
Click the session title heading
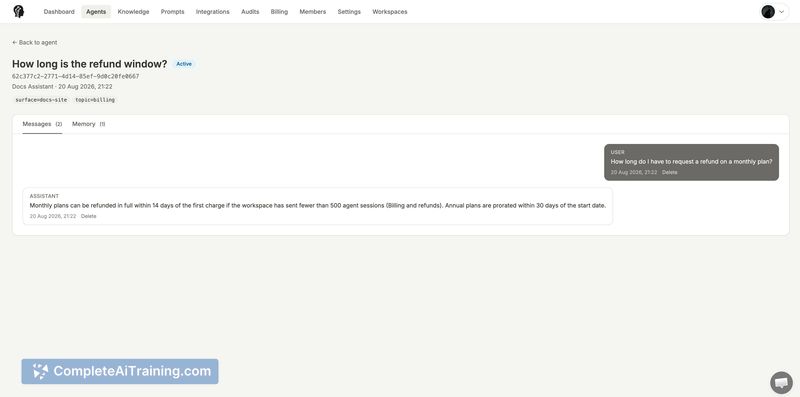pyautogui.click(x=89, y=64)
